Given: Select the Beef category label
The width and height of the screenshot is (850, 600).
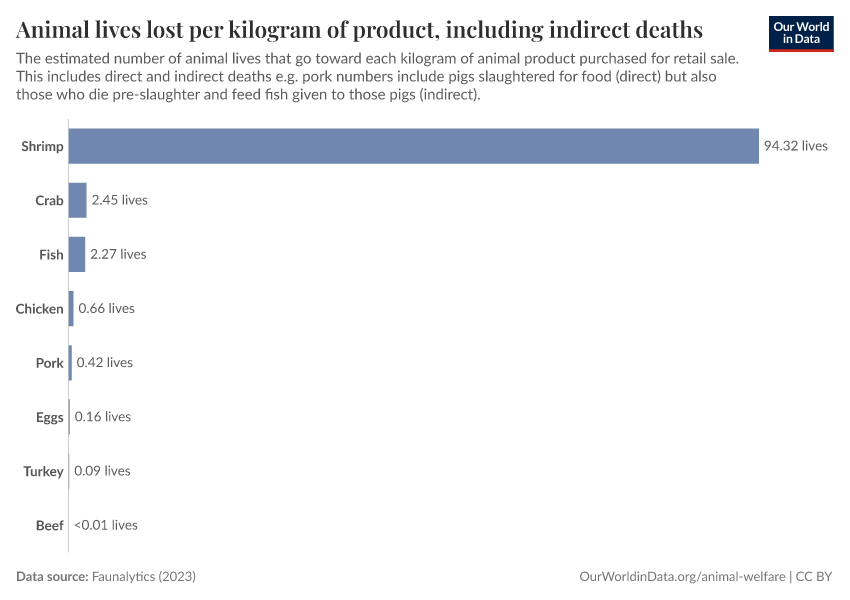Looking at the screenshot, I should 49,525.
